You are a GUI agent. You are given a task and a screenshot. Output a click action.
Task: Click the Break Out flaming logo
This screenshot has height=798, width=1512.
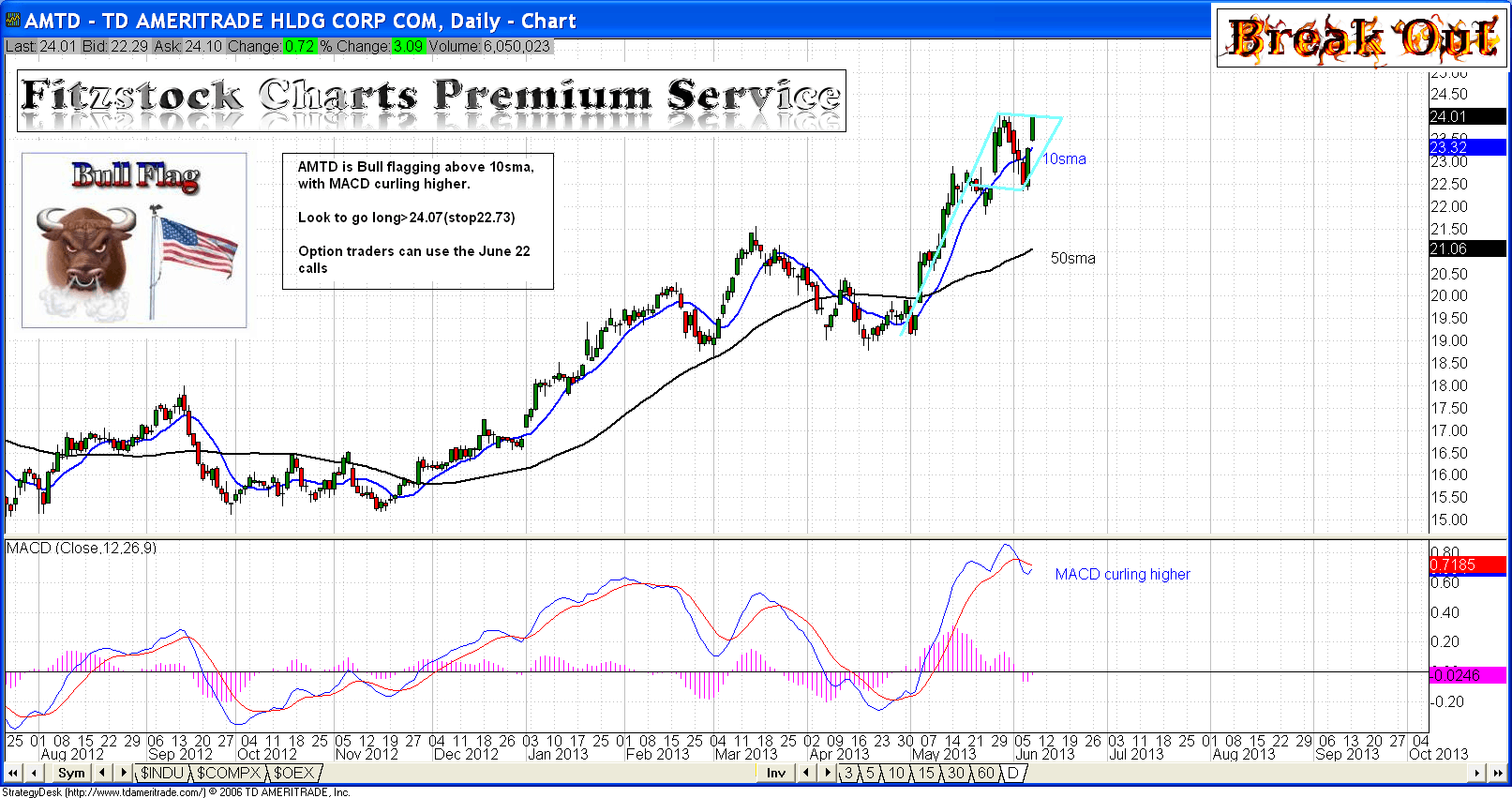[1362, 38]
